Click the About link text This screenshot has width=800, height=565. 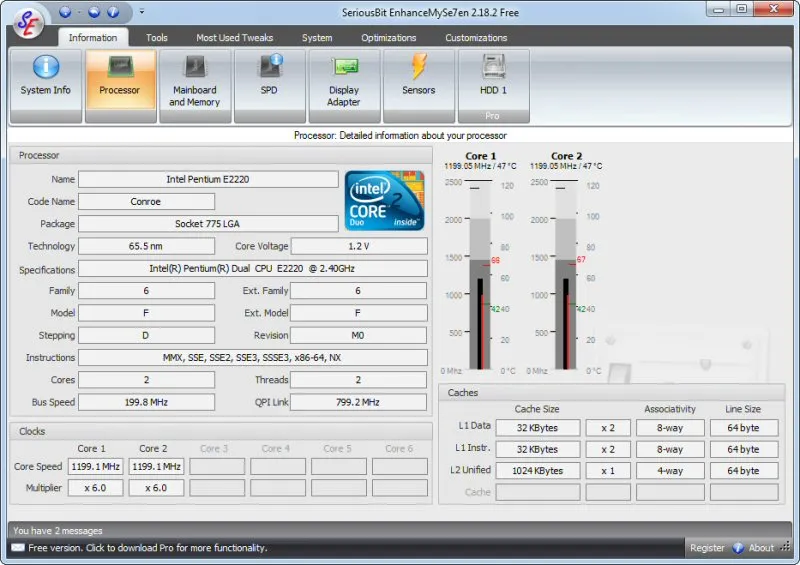pos(761,548)
